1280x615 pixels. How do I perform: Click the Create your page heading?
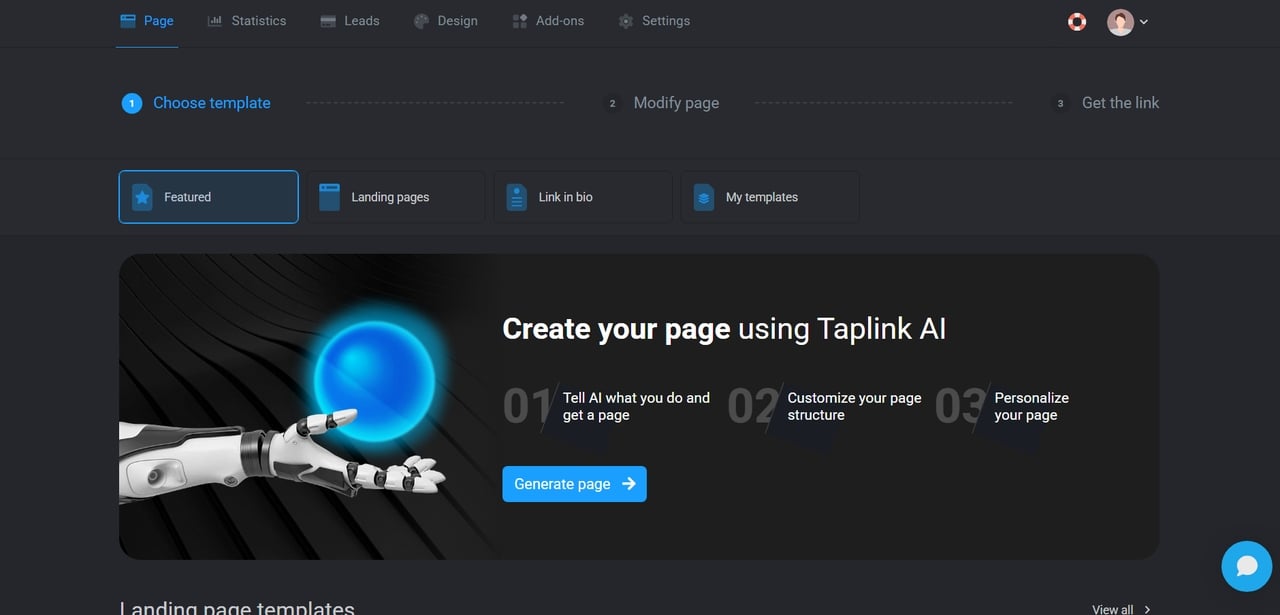pos(724,329)
